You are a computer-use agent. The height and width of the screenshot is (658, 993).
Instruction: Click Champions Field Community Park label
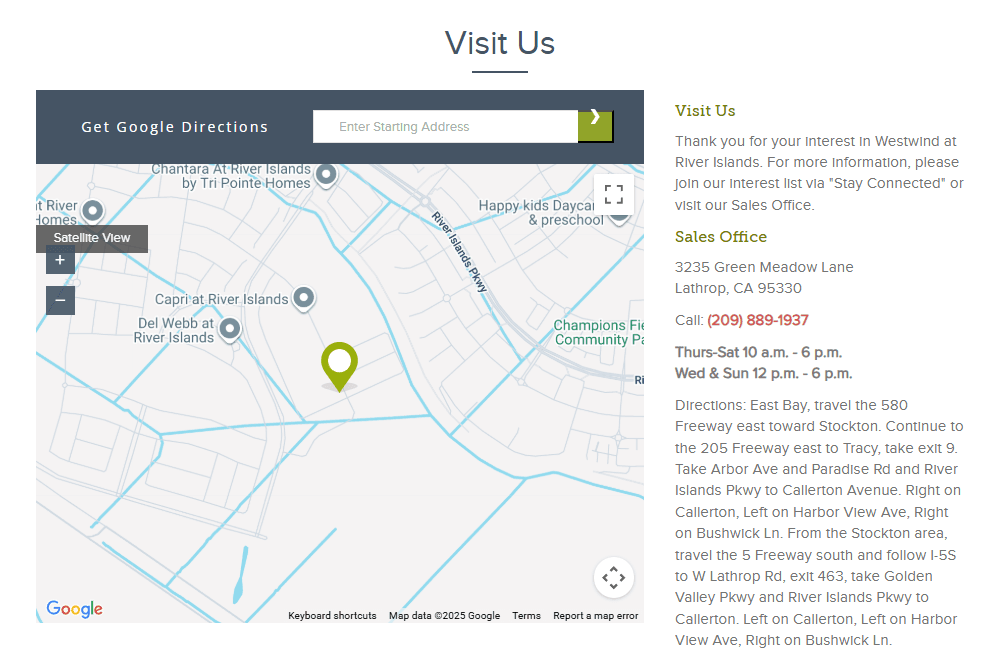(597, 333)
